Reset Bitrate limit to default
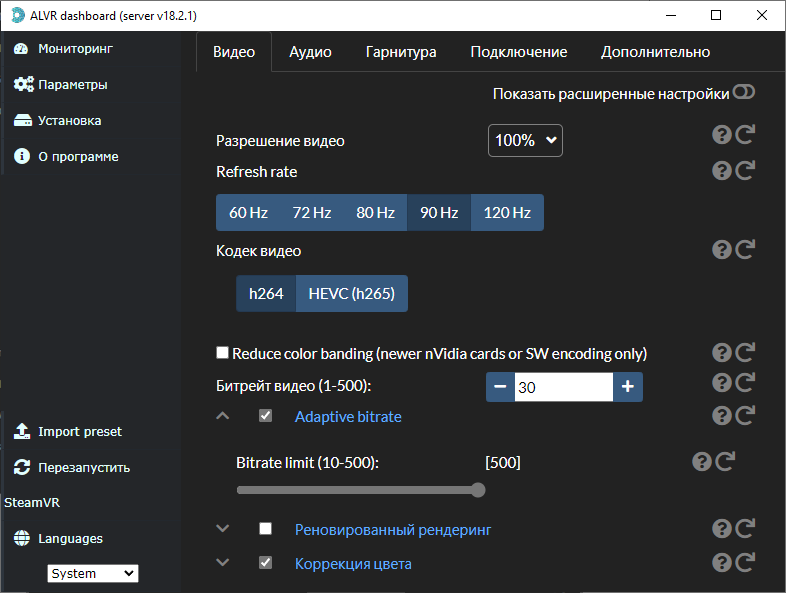This screenshot has height=593, width=786. tap(725, 462)
